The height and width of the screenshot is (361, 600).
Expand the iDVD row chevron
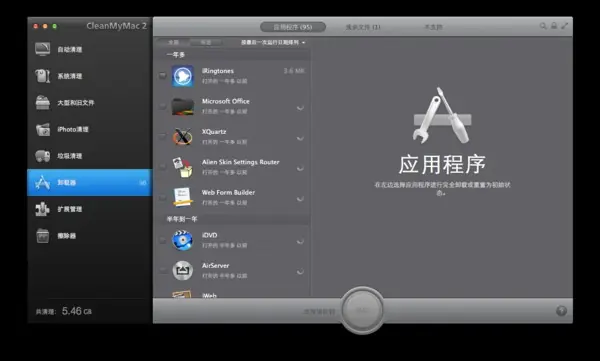point(300,242)
